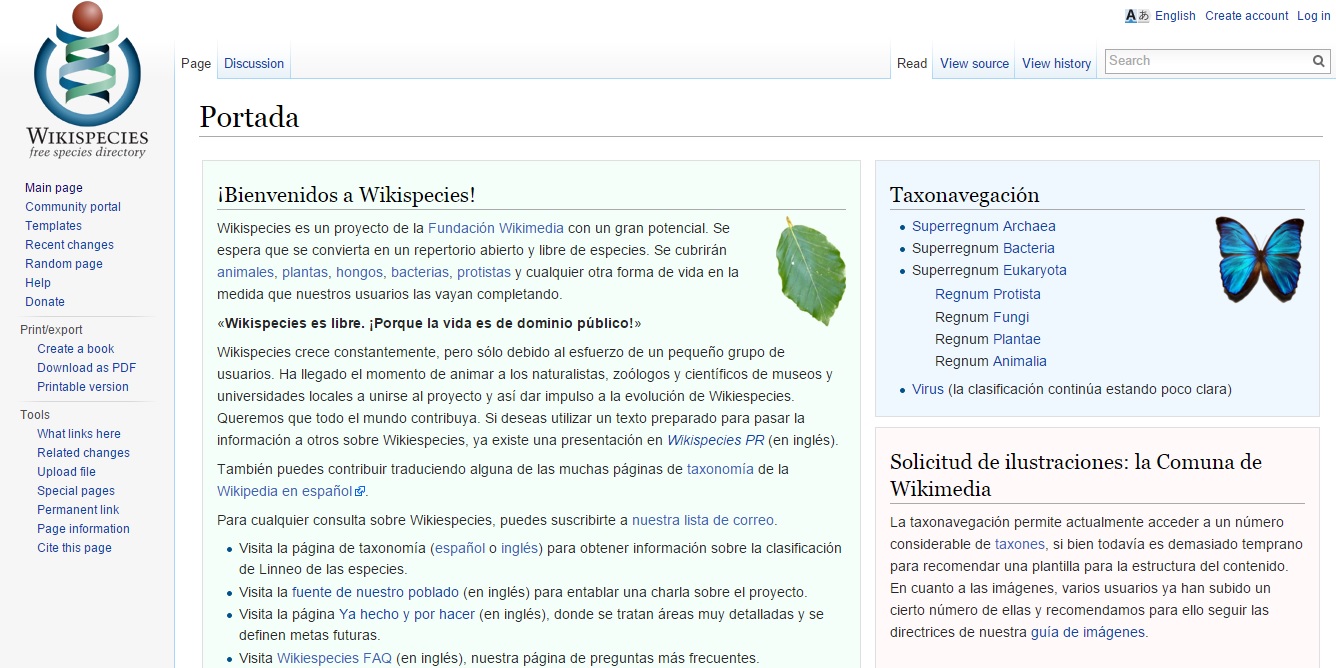
Task: Open Wikiespecies FAQ link
Action: (x=334, y=658)
